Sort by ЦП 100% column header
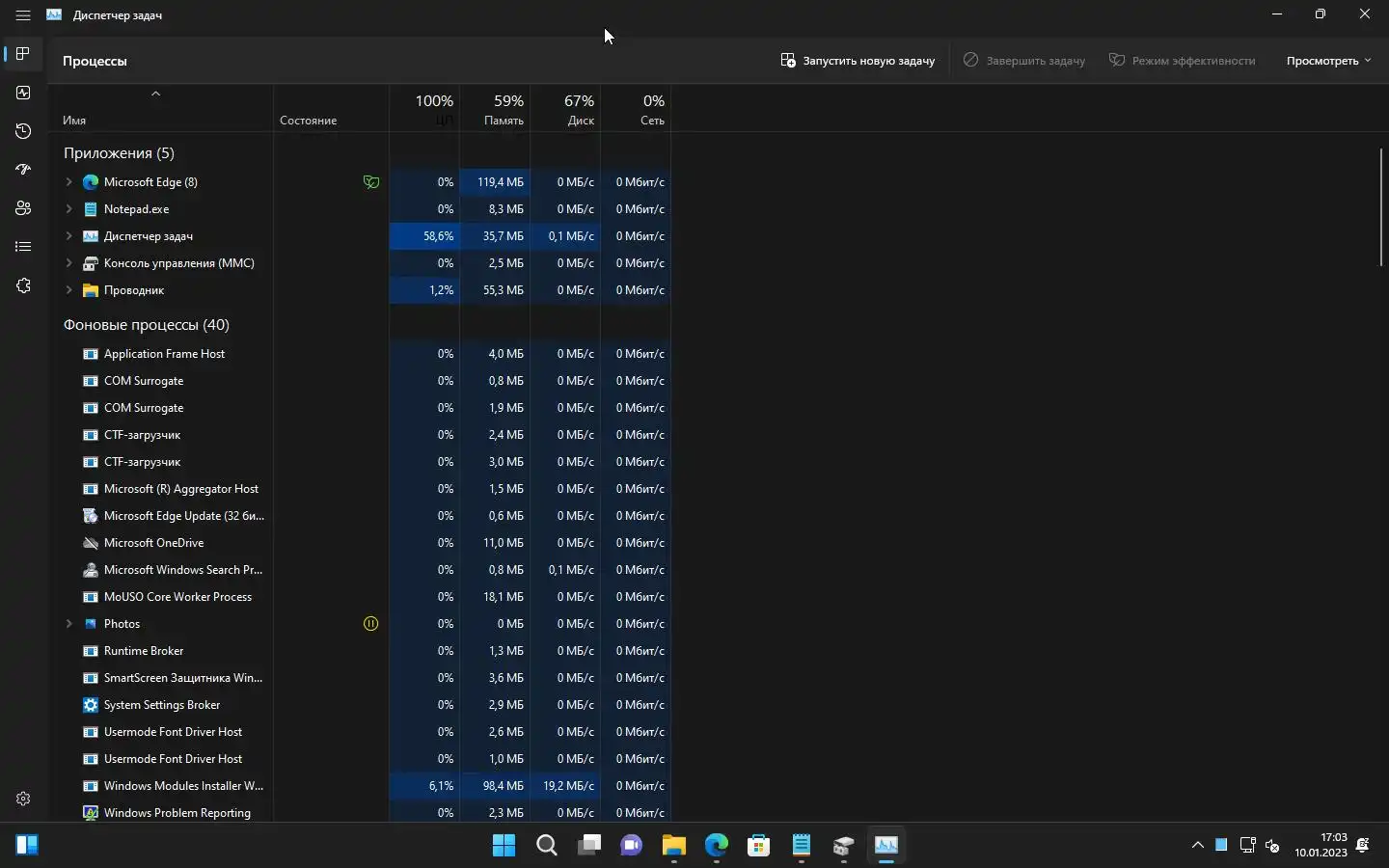 click(424, 108)
